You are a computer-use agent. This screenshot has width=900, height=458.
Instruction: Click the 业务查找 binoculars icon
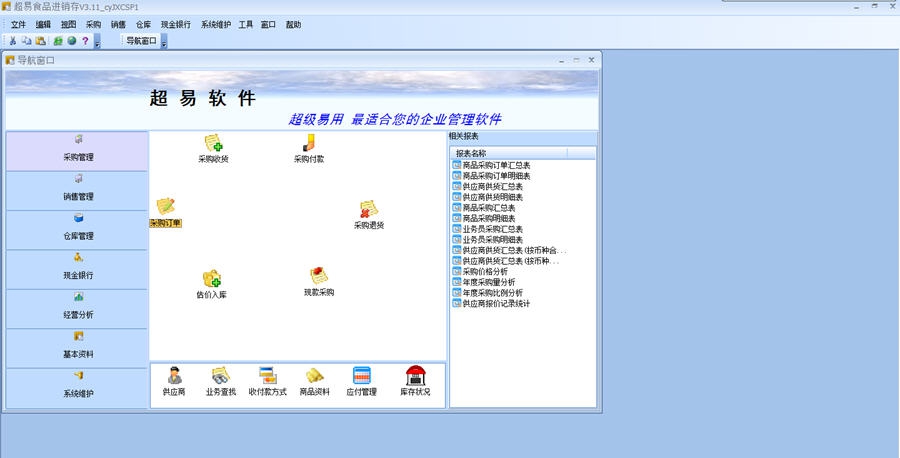coord(221,377)
